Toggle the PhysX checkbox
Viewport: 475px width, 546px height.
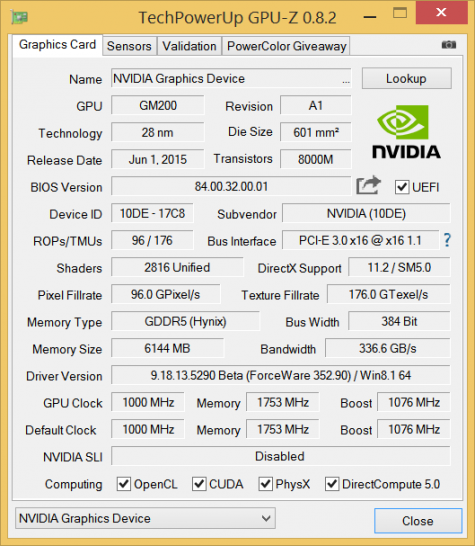(265, 484)
